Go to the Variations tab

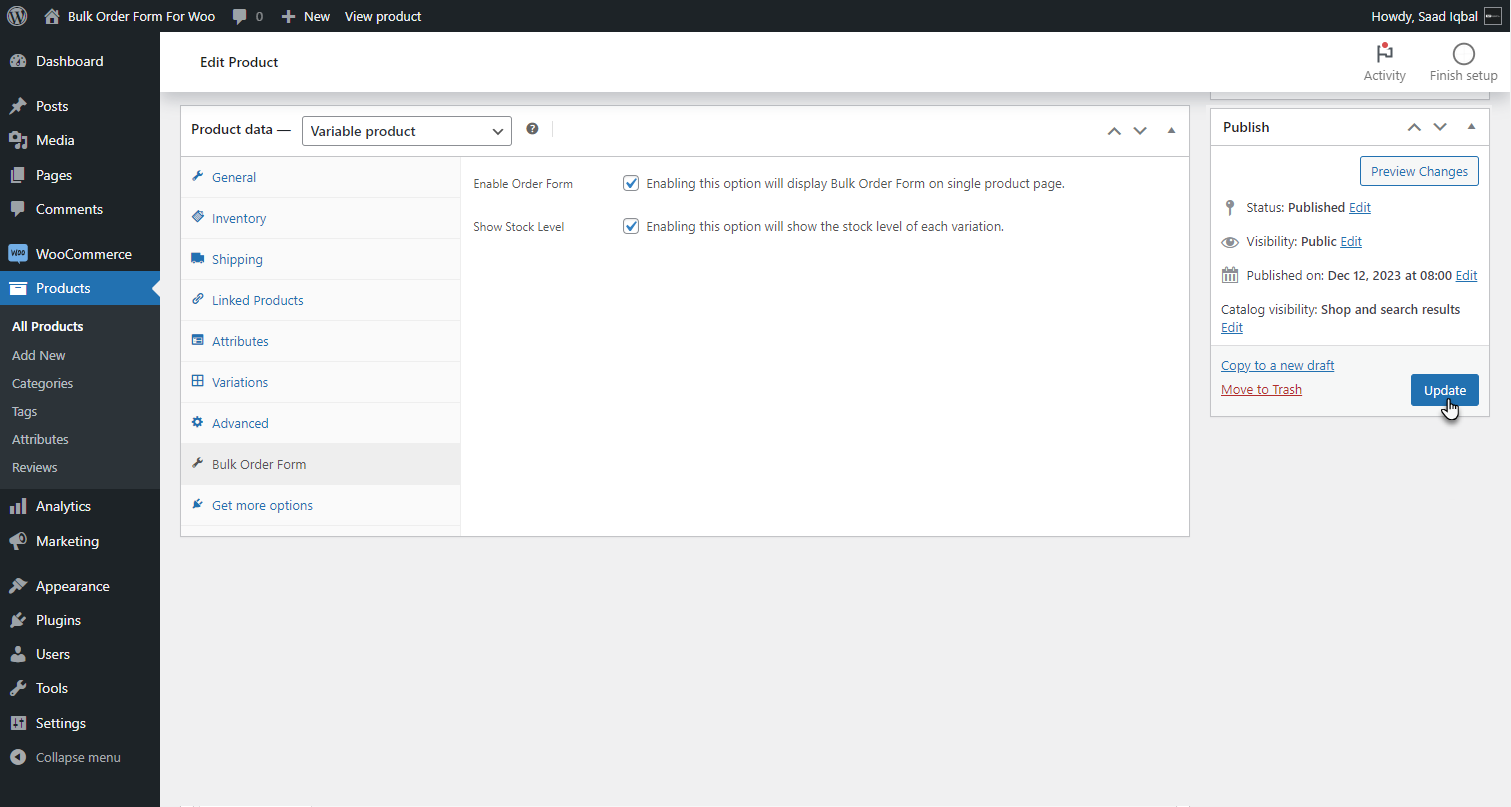[x=320, y=382]
